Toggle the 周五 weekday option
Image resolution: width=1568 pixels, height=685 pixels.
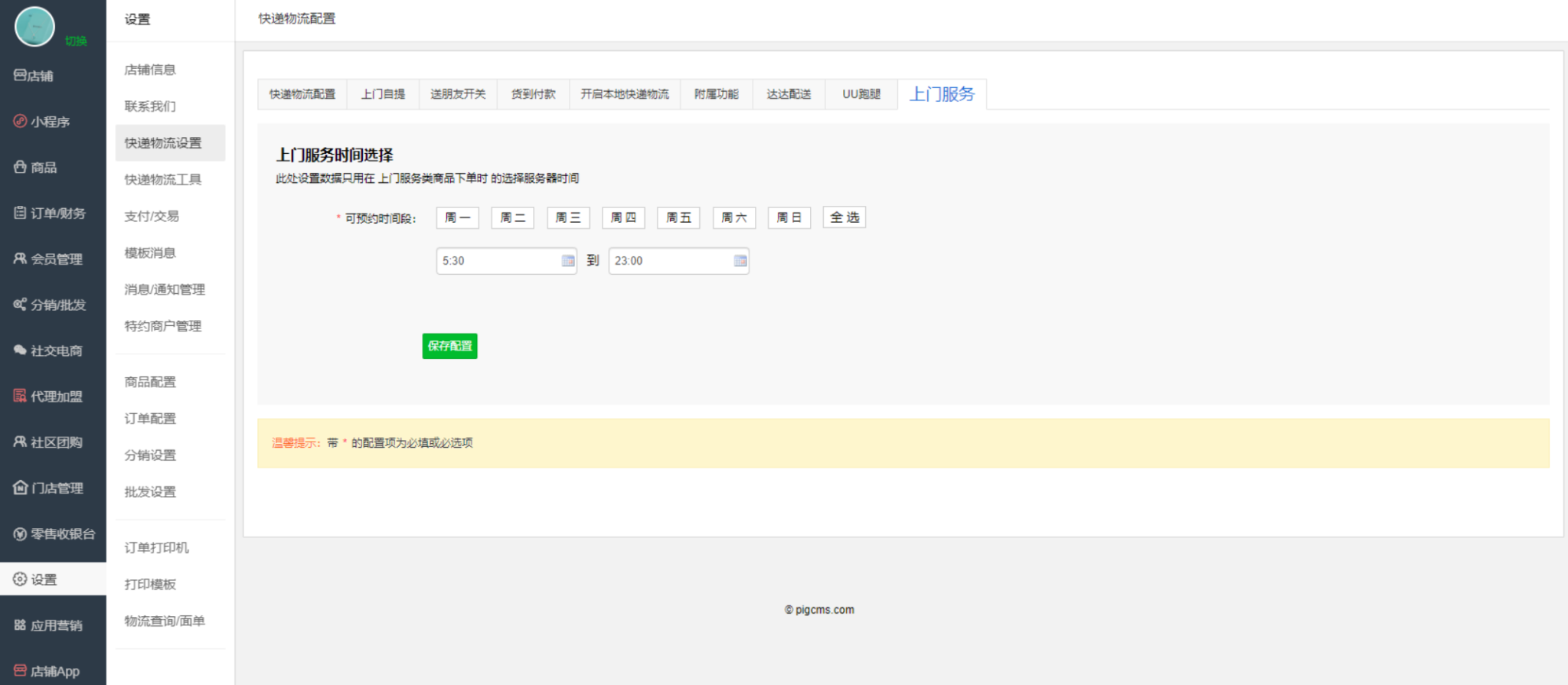678,217
